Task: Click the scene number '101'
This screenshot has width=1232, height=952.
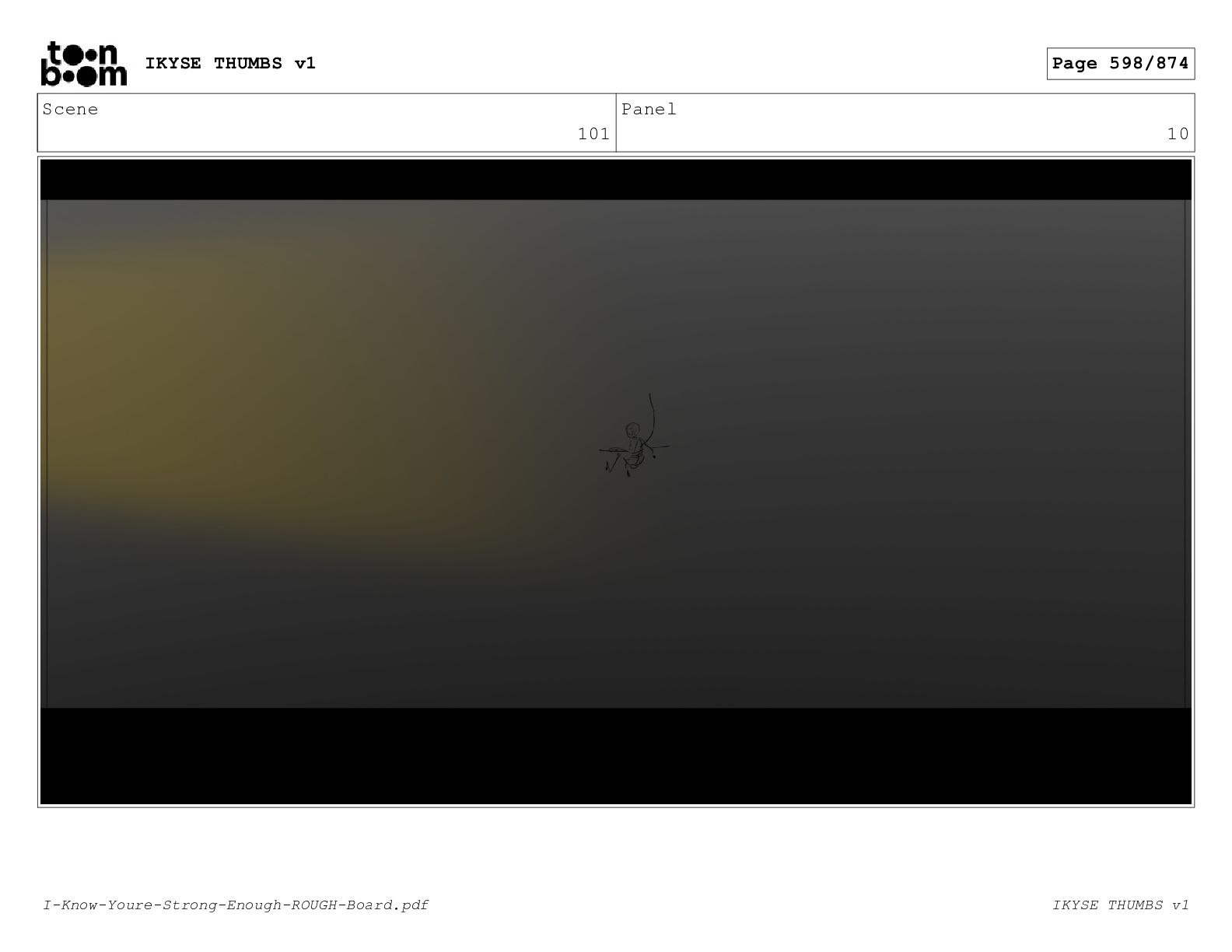Action: pos(593,135)
